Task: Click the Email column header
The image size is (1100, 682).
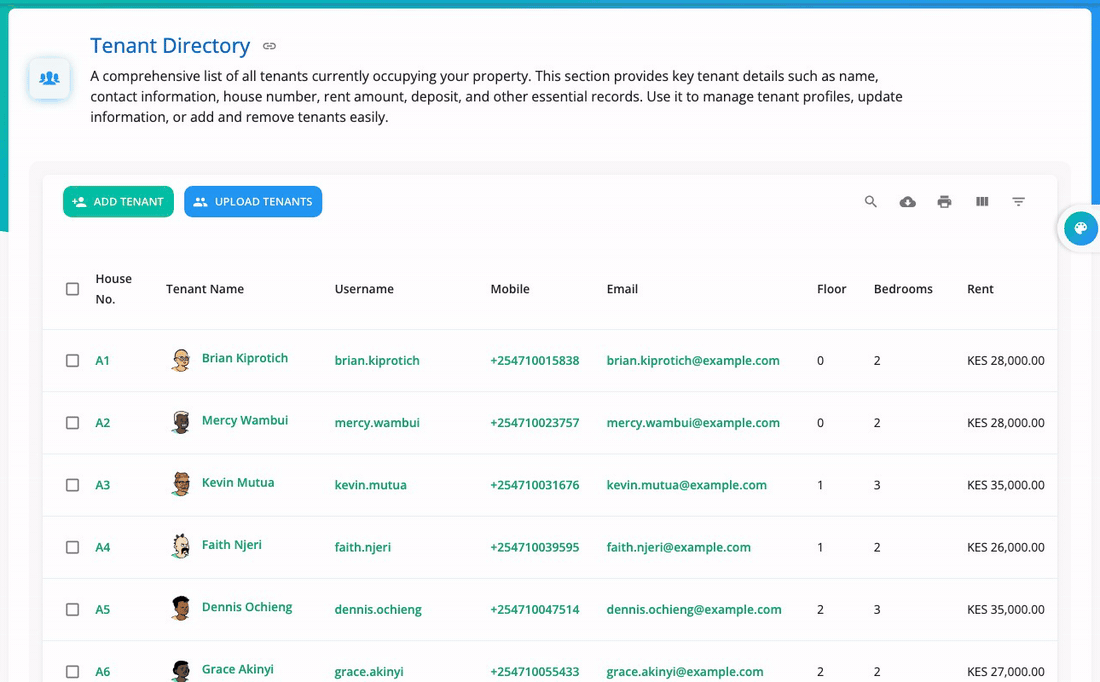Action: (622, 289)
